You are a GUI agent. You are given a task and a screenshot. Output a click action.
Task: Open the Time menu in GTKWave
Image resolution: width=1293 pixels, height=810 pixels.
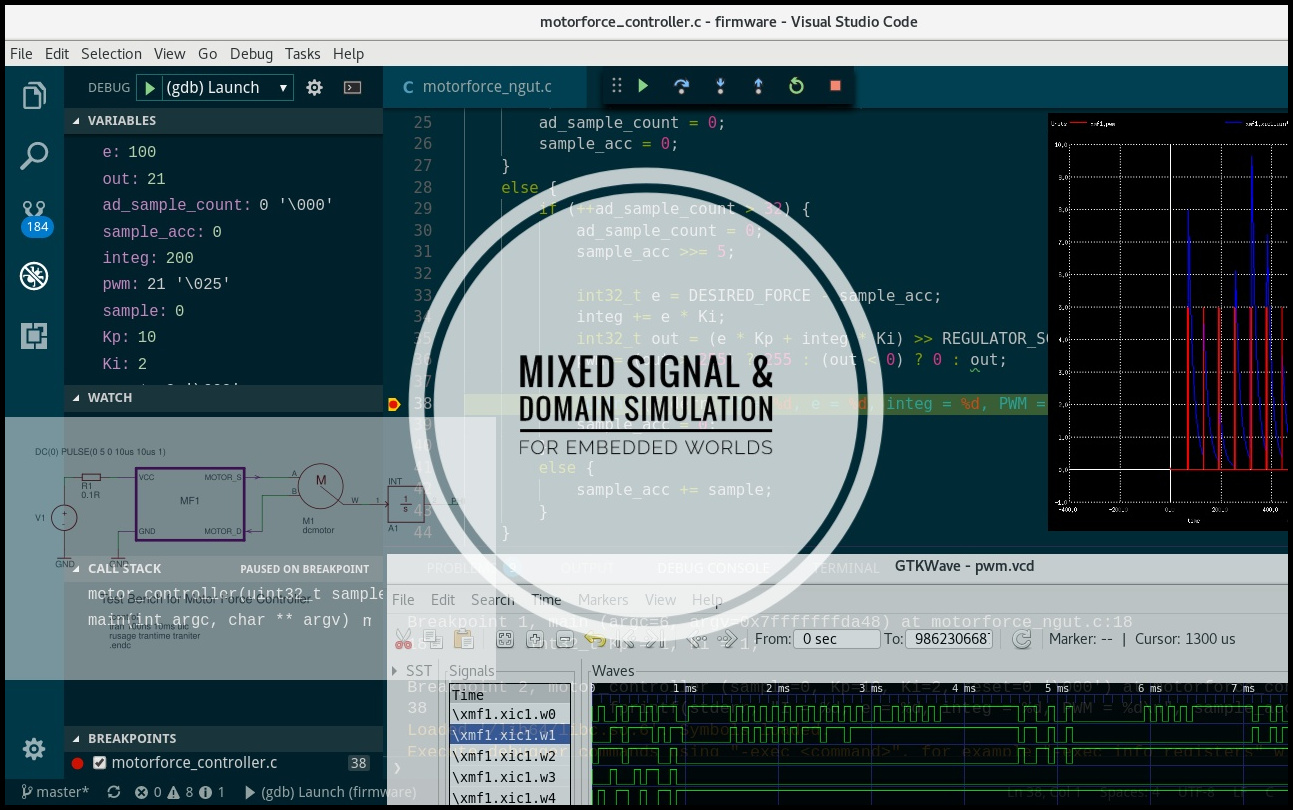click(x=546, y=600)
